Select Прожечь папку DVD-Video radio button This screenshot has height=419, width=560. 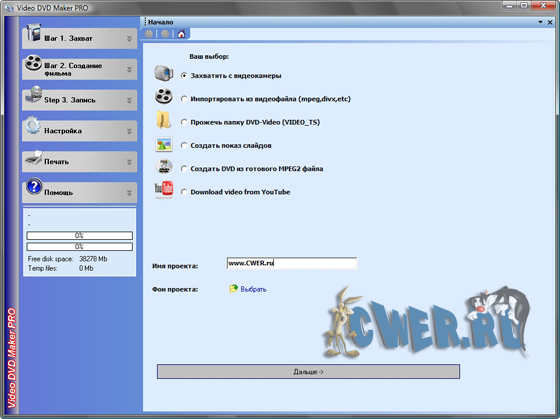click(x=184, y=122)
